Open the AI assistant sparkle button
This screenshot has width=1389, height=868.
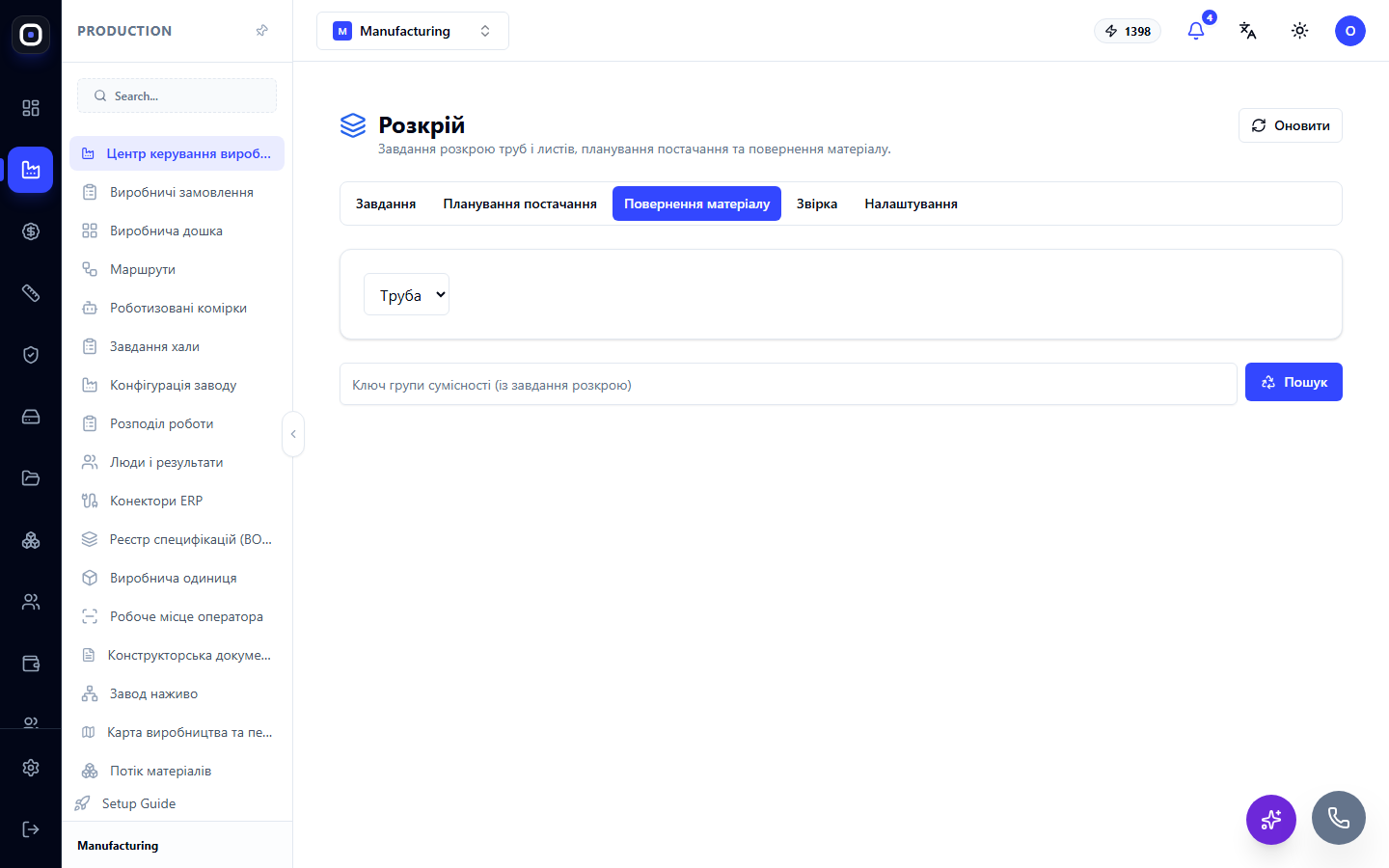(1271, 820)
